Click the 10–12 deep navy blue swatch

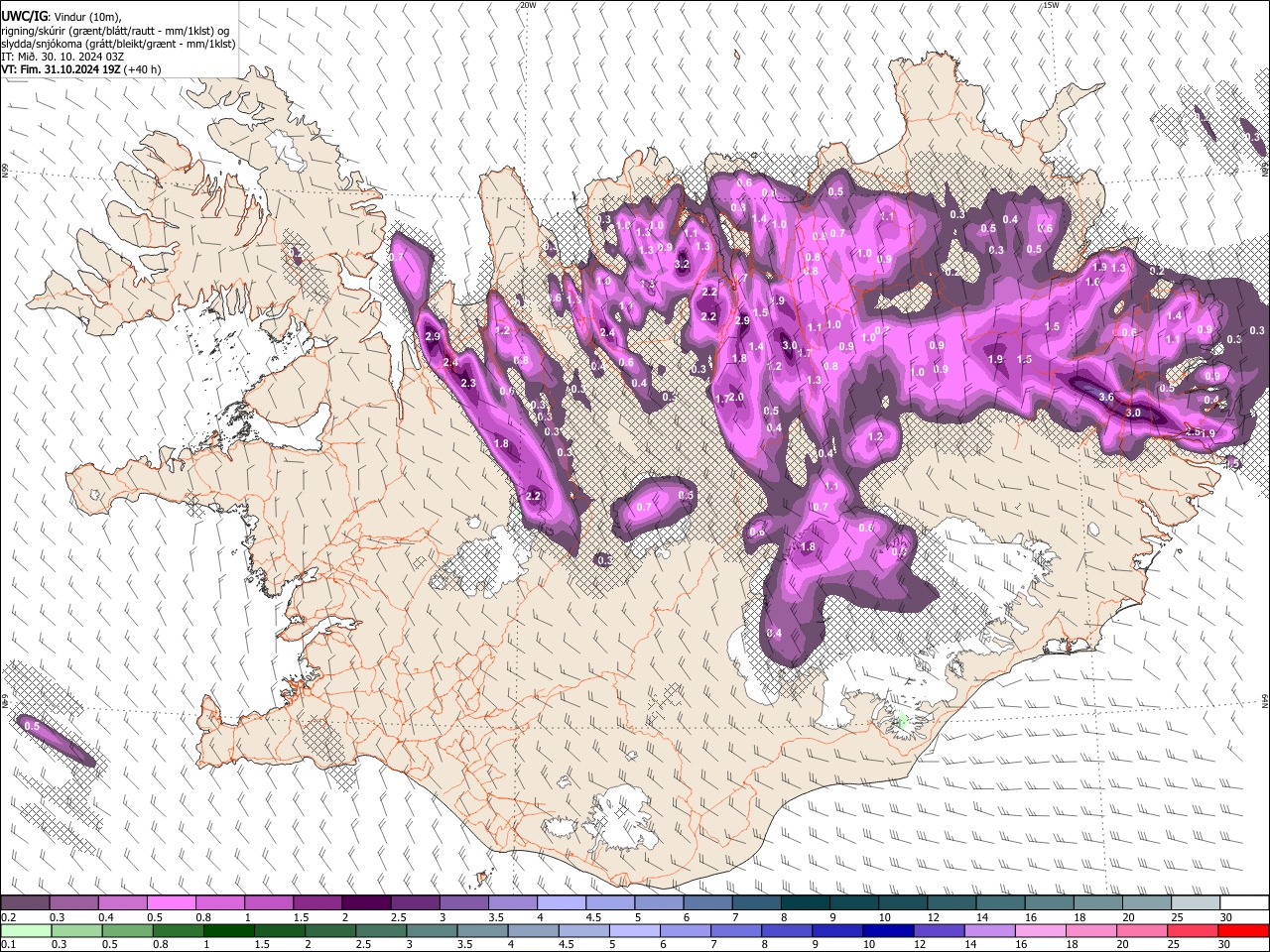click(x=888, y=930)
